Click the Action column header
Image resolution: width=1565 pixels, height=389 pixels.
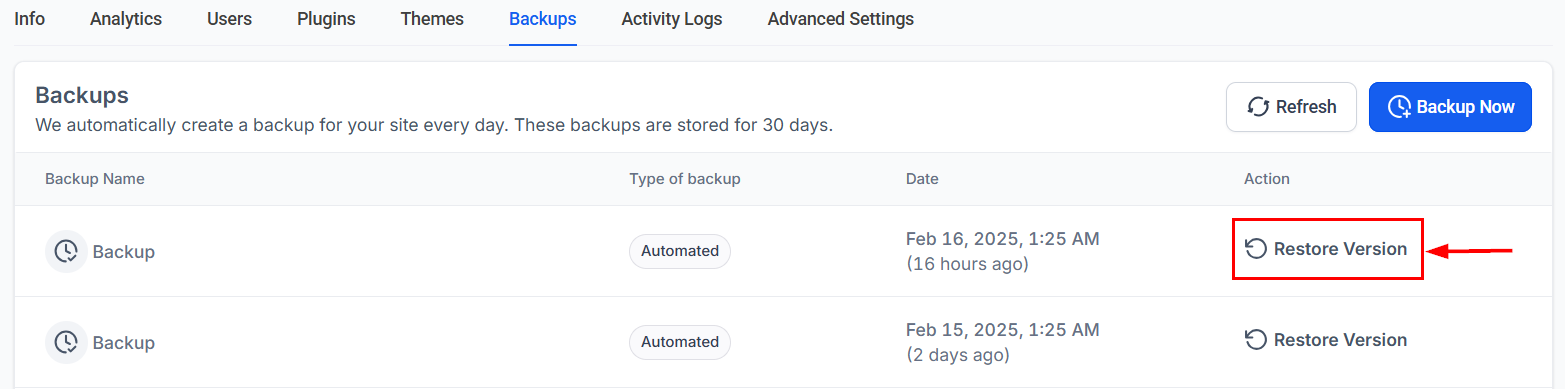pyautogui.click(x=1267, y=179)
